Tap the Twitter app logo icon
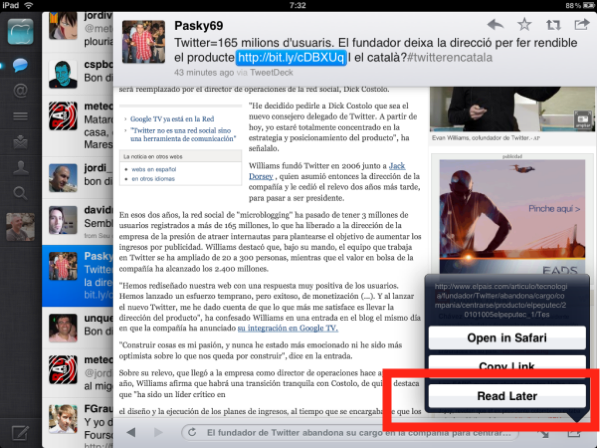Screen dimensions: 600x448 [20, 31]
